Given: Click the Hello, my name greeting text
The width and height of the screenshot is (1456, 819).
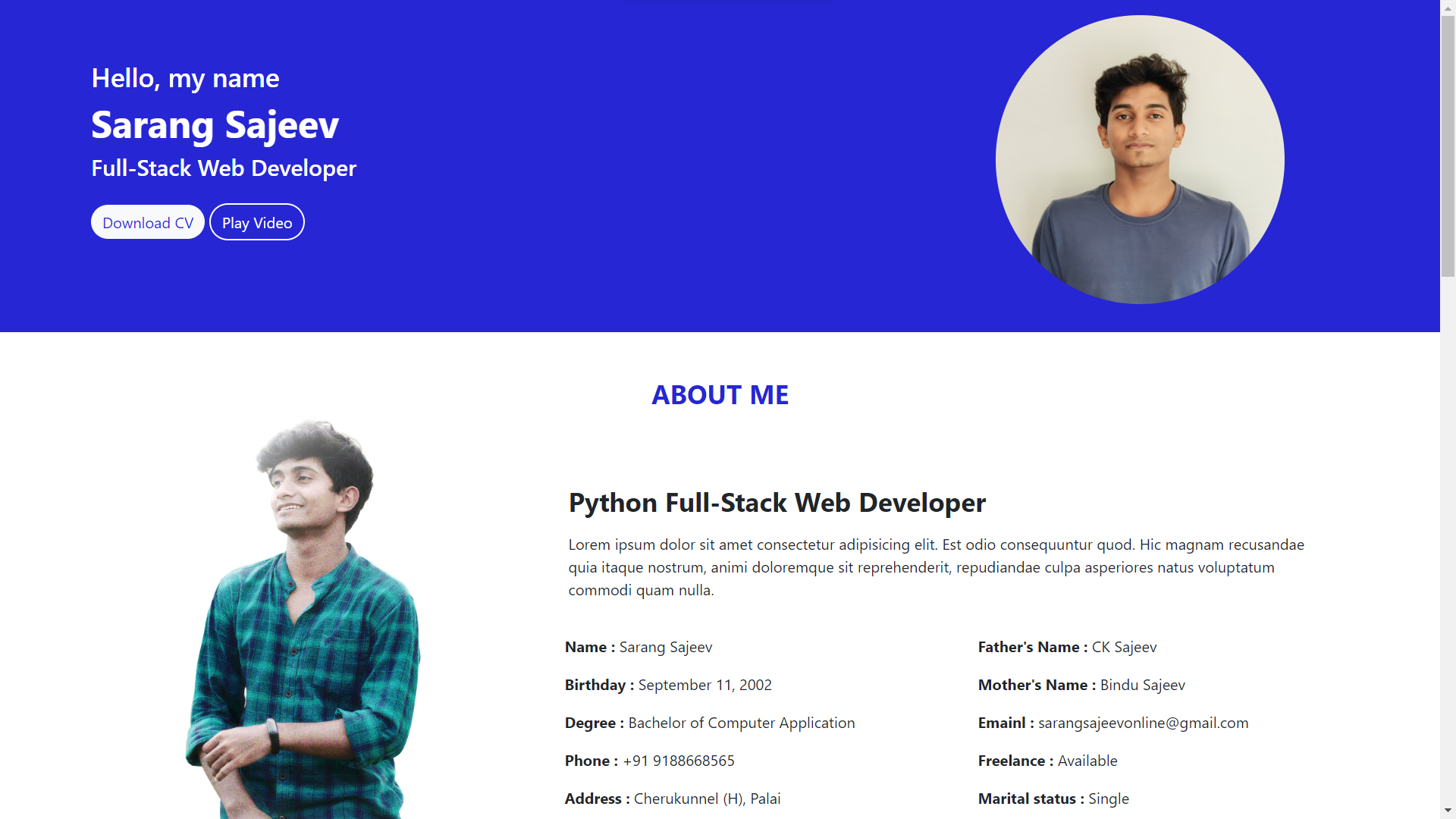Looking at the screenshot, I should click(x=185, y=78).
